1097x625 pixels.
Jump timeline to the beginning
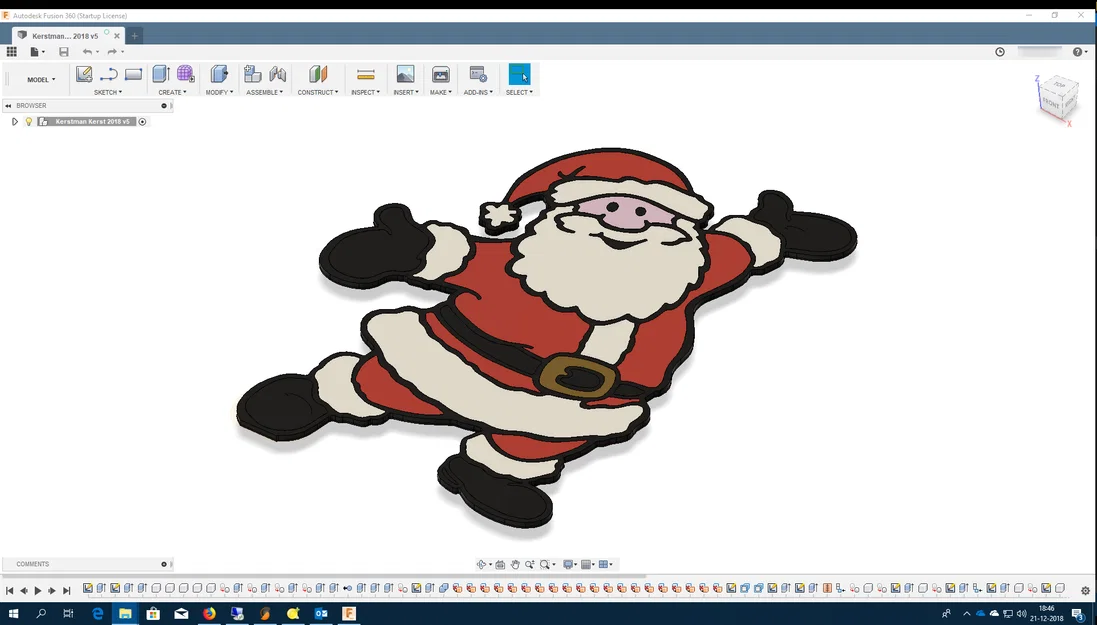click(9, 591)
